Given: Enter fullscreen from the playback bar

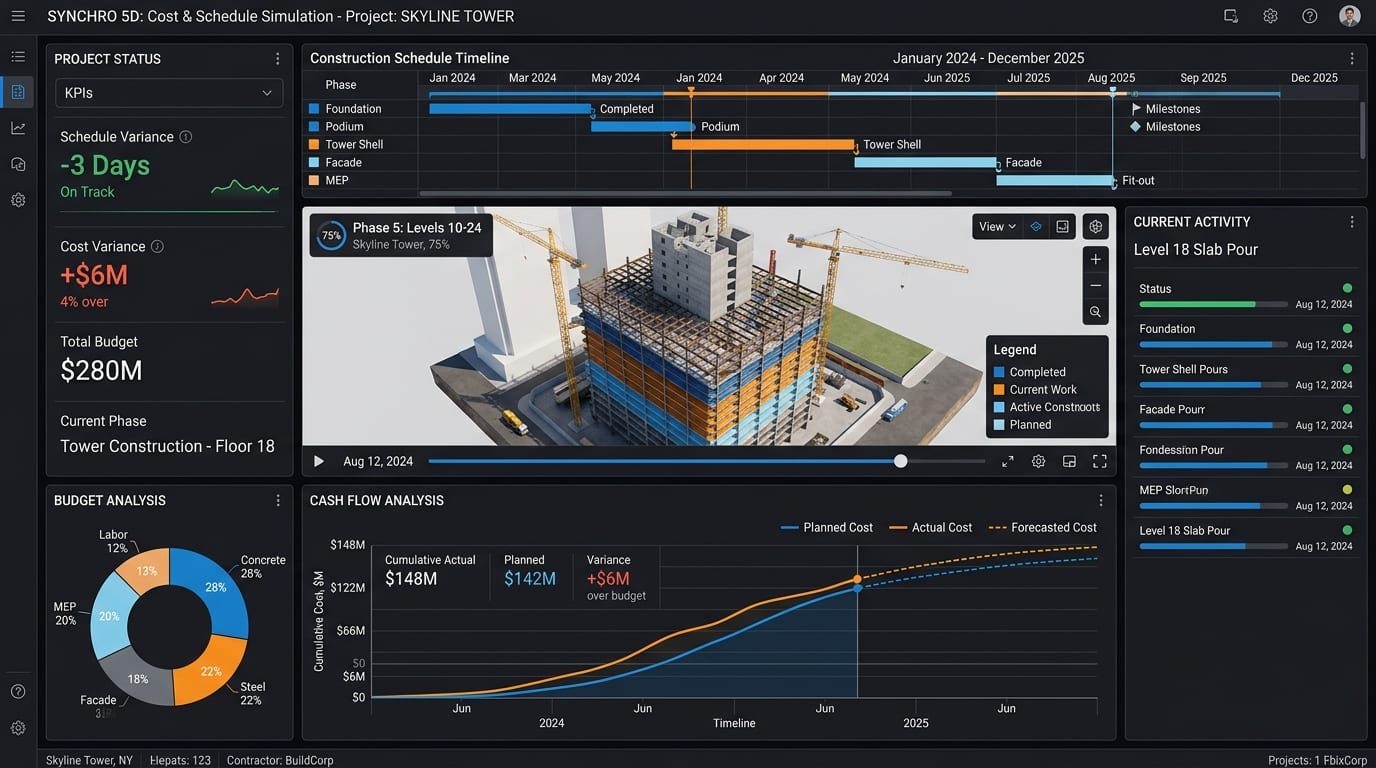Looking at the screenshot, I should coord(1100,461).
